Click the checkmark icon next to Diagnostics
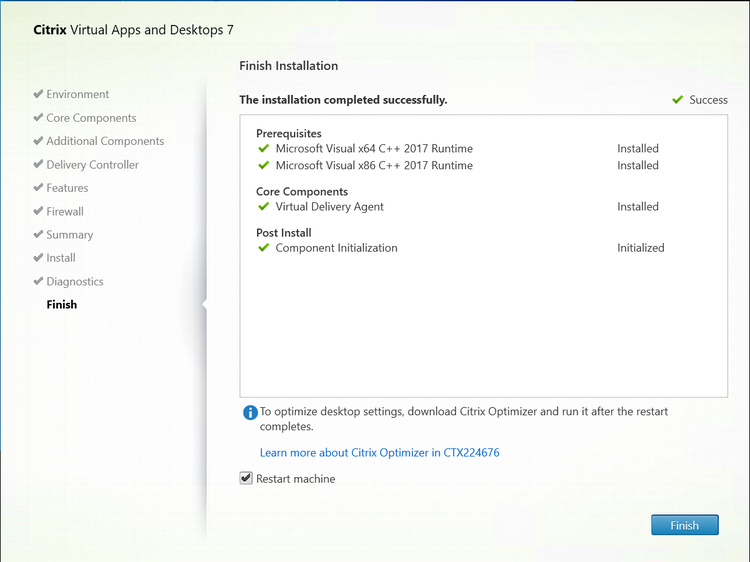The height and width of the screenshot is (562, 750). coord(38,281)
